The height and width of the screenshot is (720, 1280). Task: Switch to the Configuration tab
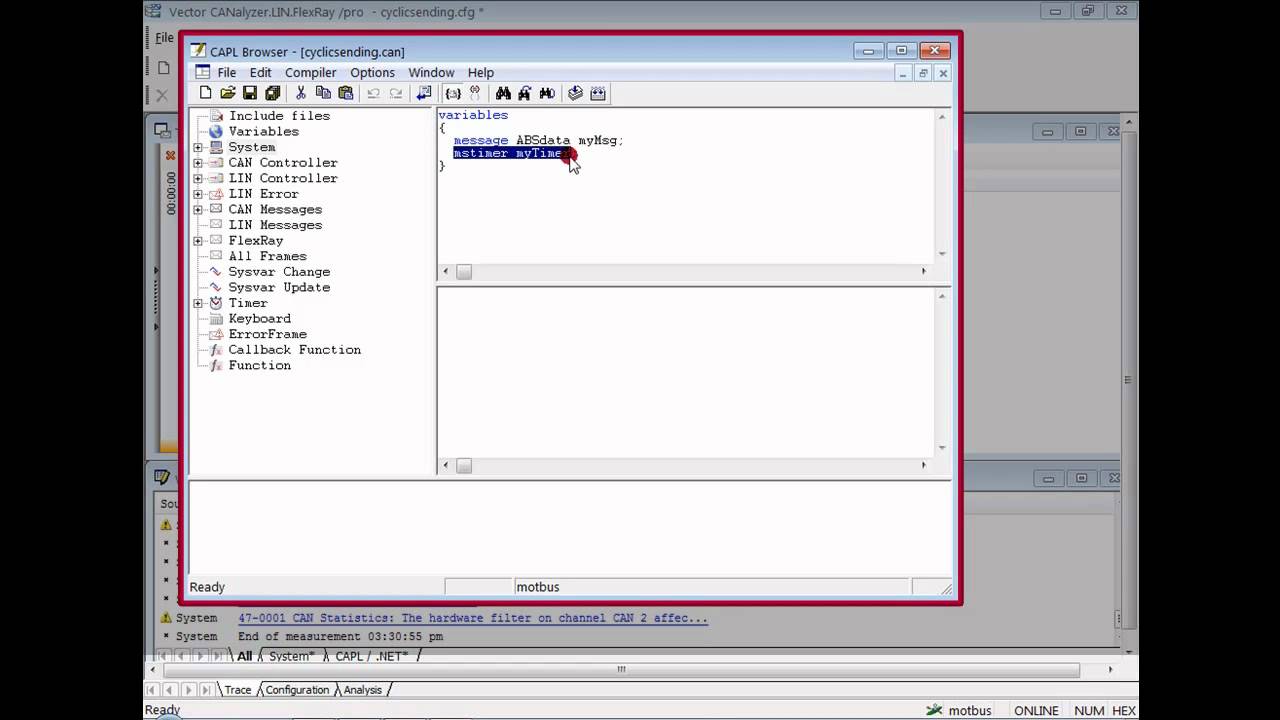pos(300,690)
